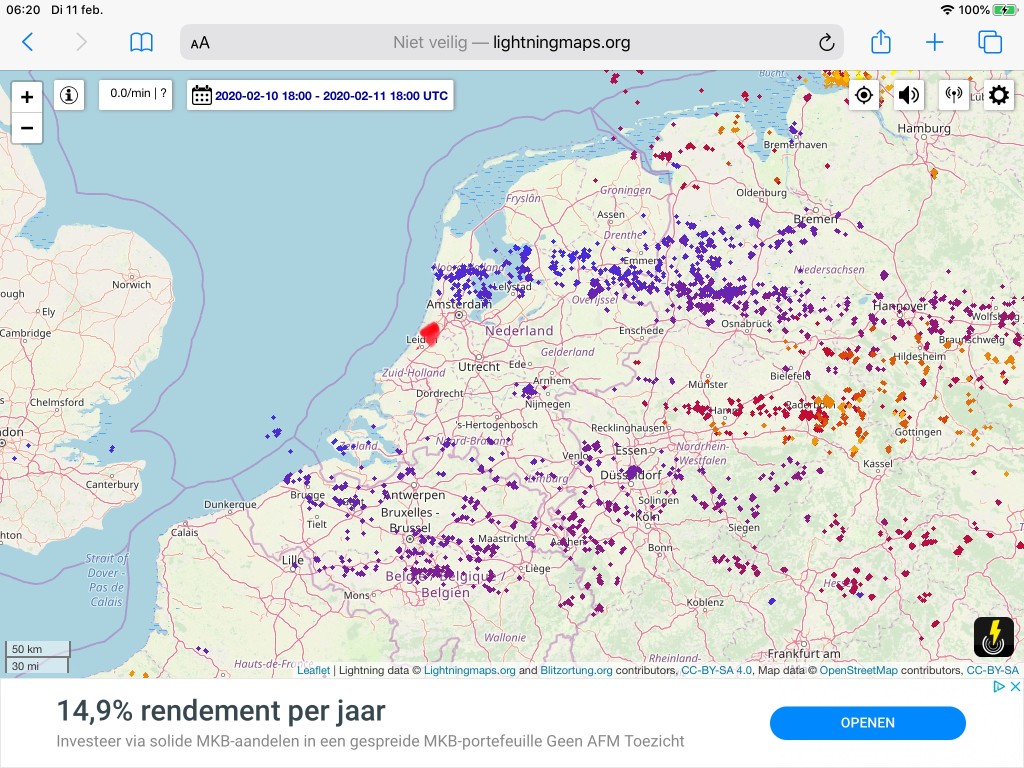
Task: Reload the lightningmaps.org page
Action: 826,42
